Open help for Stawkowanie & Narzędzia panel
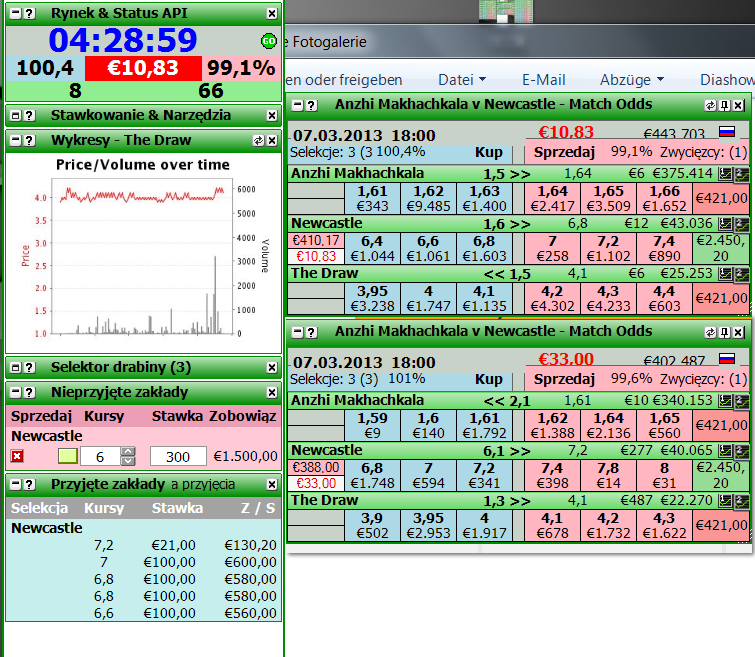This screenshot has height=657, width=755. pyautogui.click(x=30, y=116)
